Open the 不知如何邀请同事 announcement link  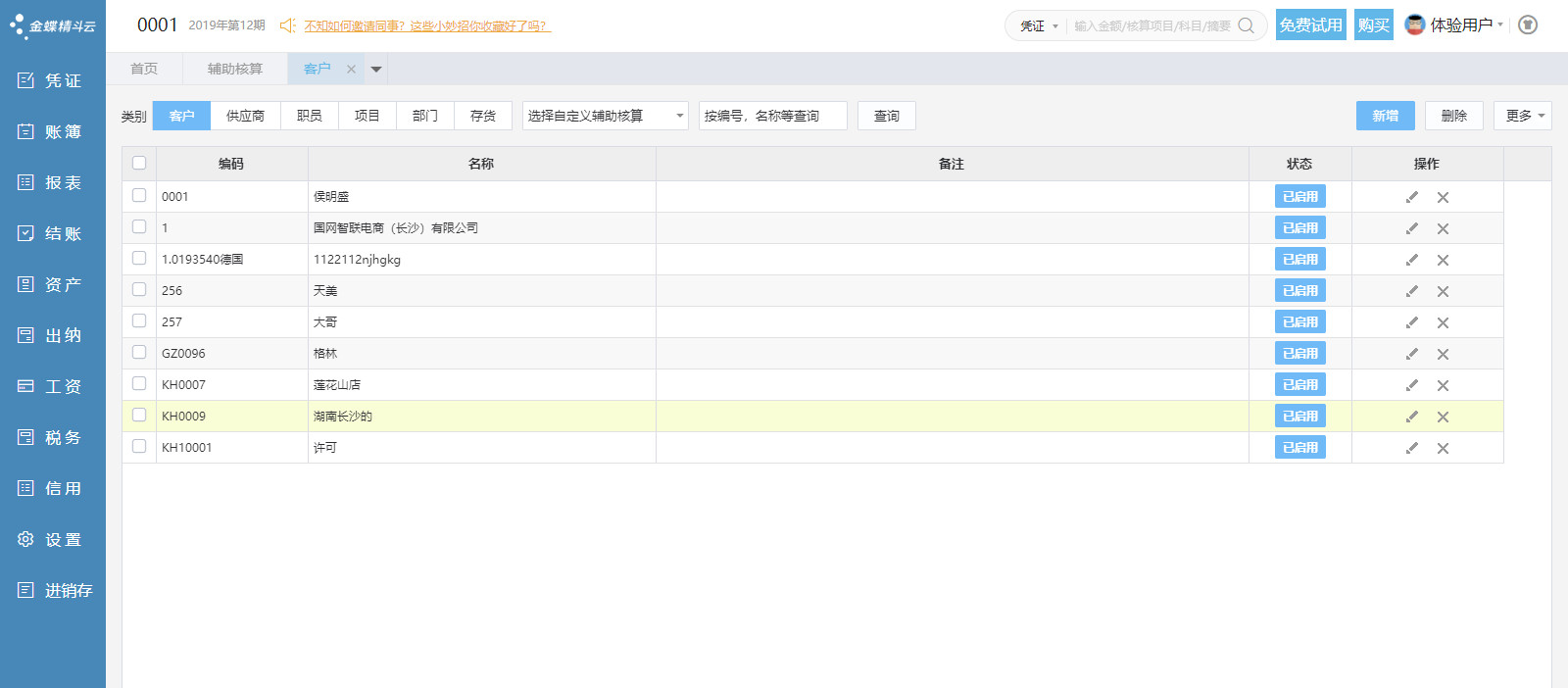pos(427,26)
